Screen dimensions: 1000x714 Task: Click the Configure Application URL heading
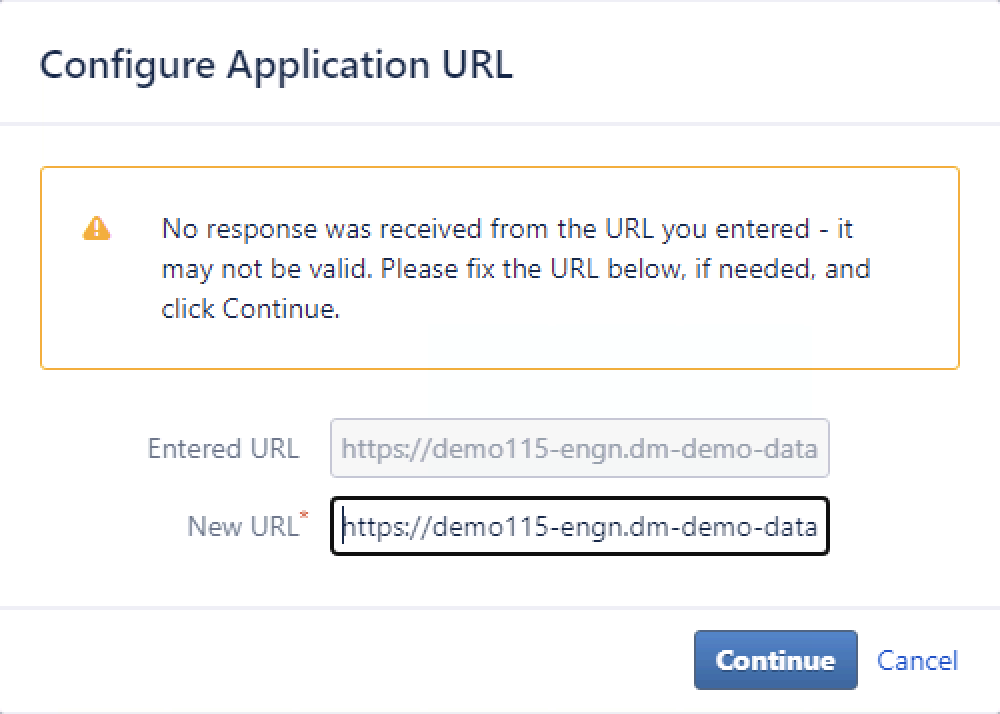point(275,64)
